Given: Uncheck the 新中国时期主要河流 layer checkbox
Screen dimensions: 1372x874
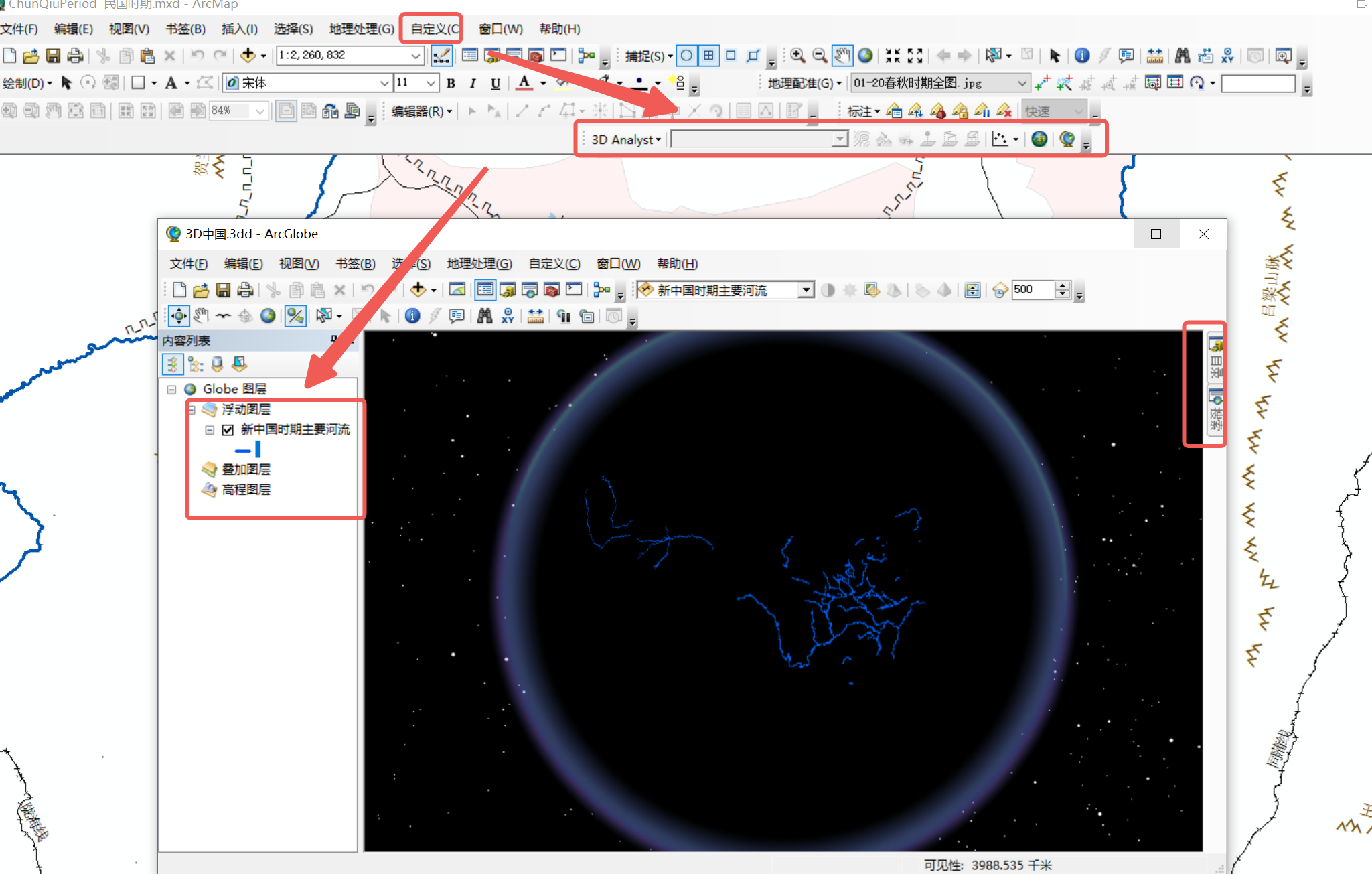Looking at the screenshot, I should [228, 429].
